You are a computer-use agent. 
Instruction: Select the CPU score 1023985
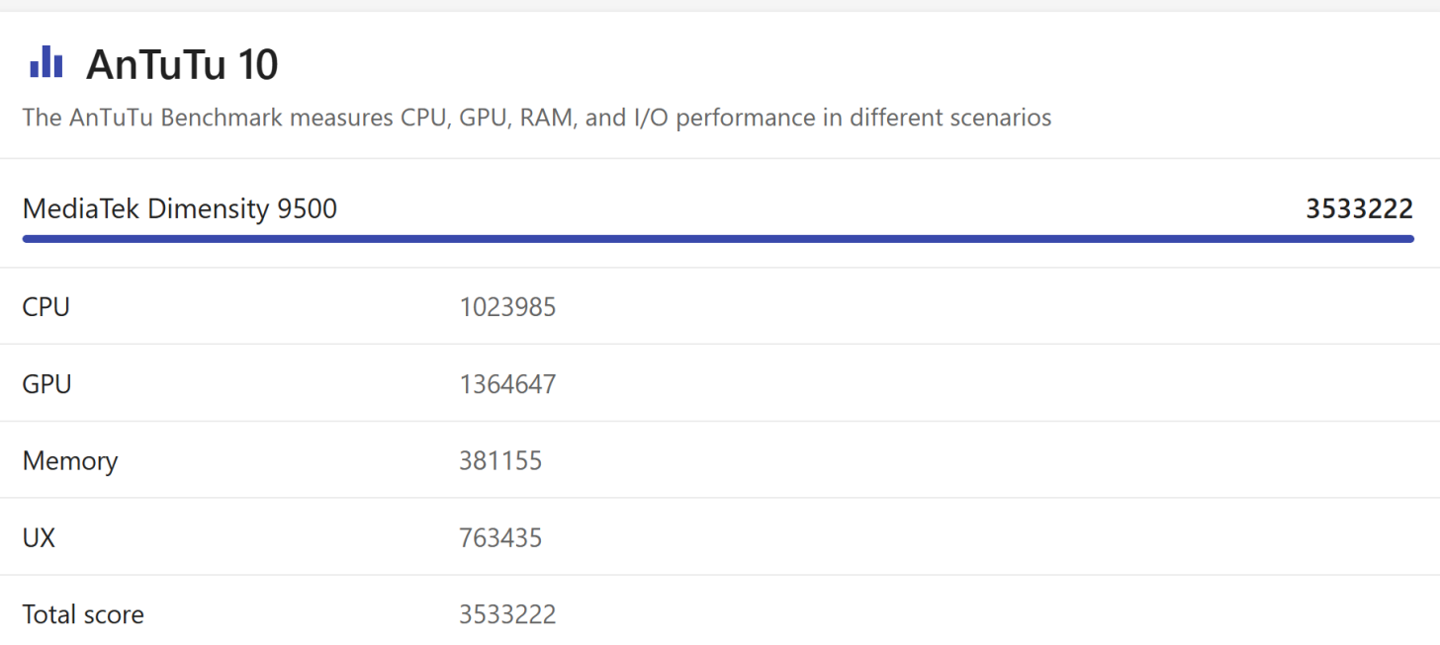(x=507, y=307)
